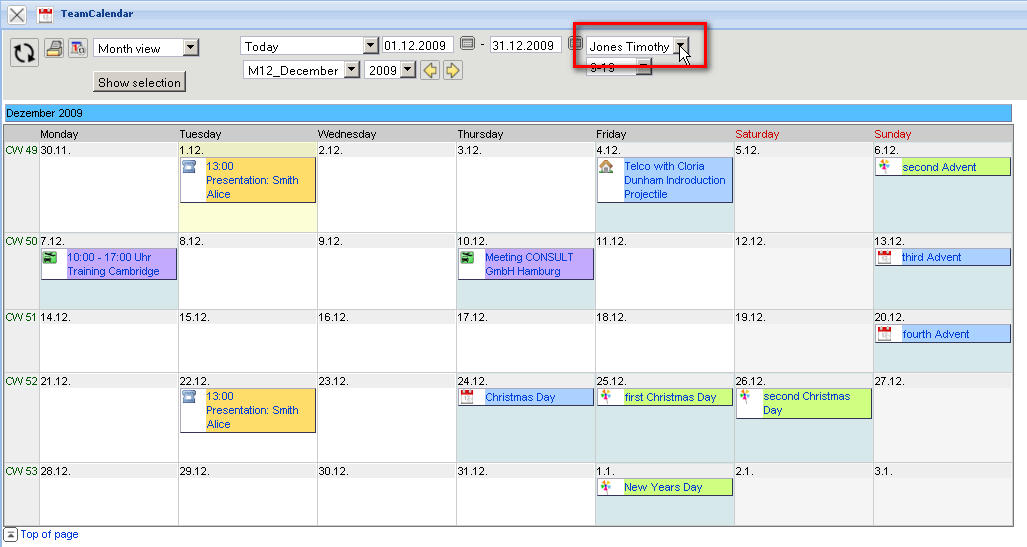This screenshot has width=1027, height=547.
Task: Expand the Month view dropdown
Action: point(191,48)
